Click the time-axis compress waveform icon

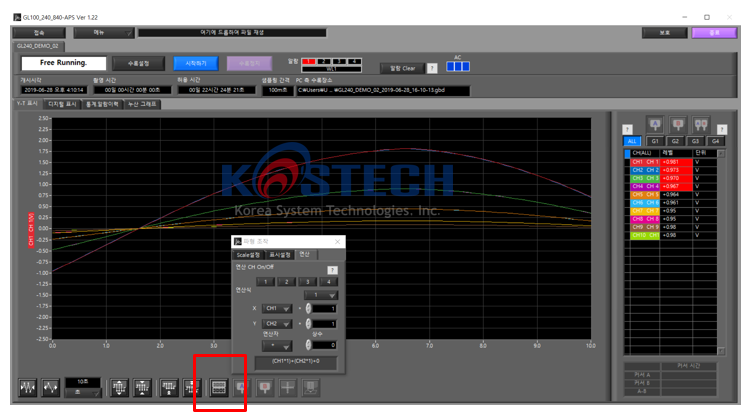tap(28, 387)
